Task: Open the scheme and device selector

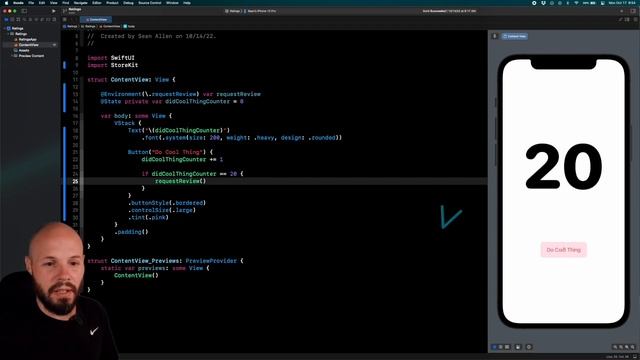Action: (x=251, y=11)
